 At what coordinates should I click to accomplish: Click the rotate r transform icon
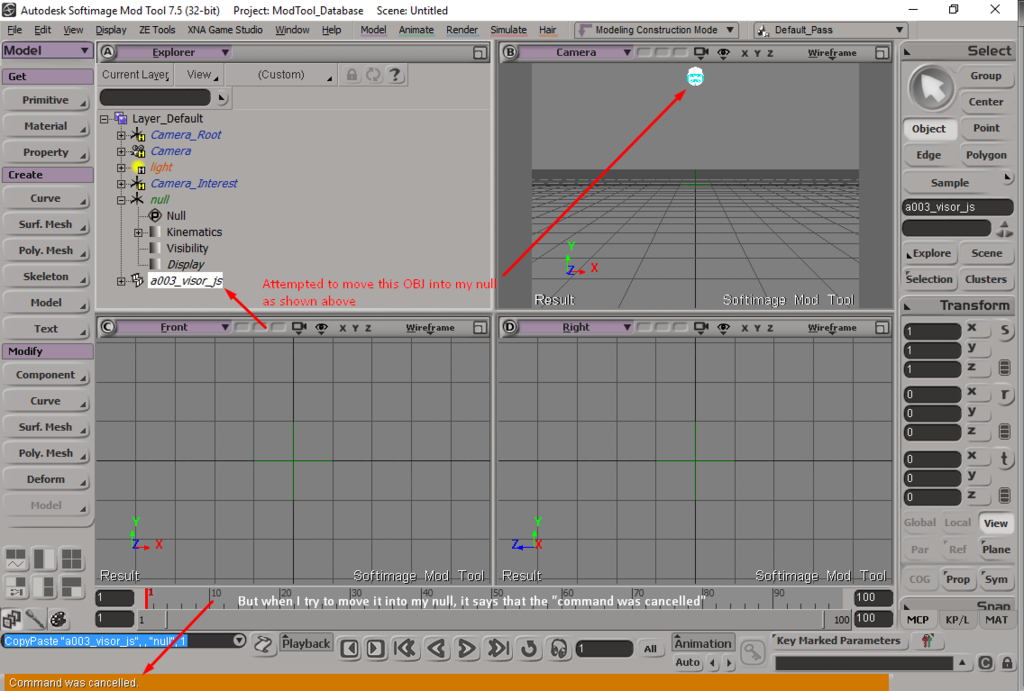1004,394
